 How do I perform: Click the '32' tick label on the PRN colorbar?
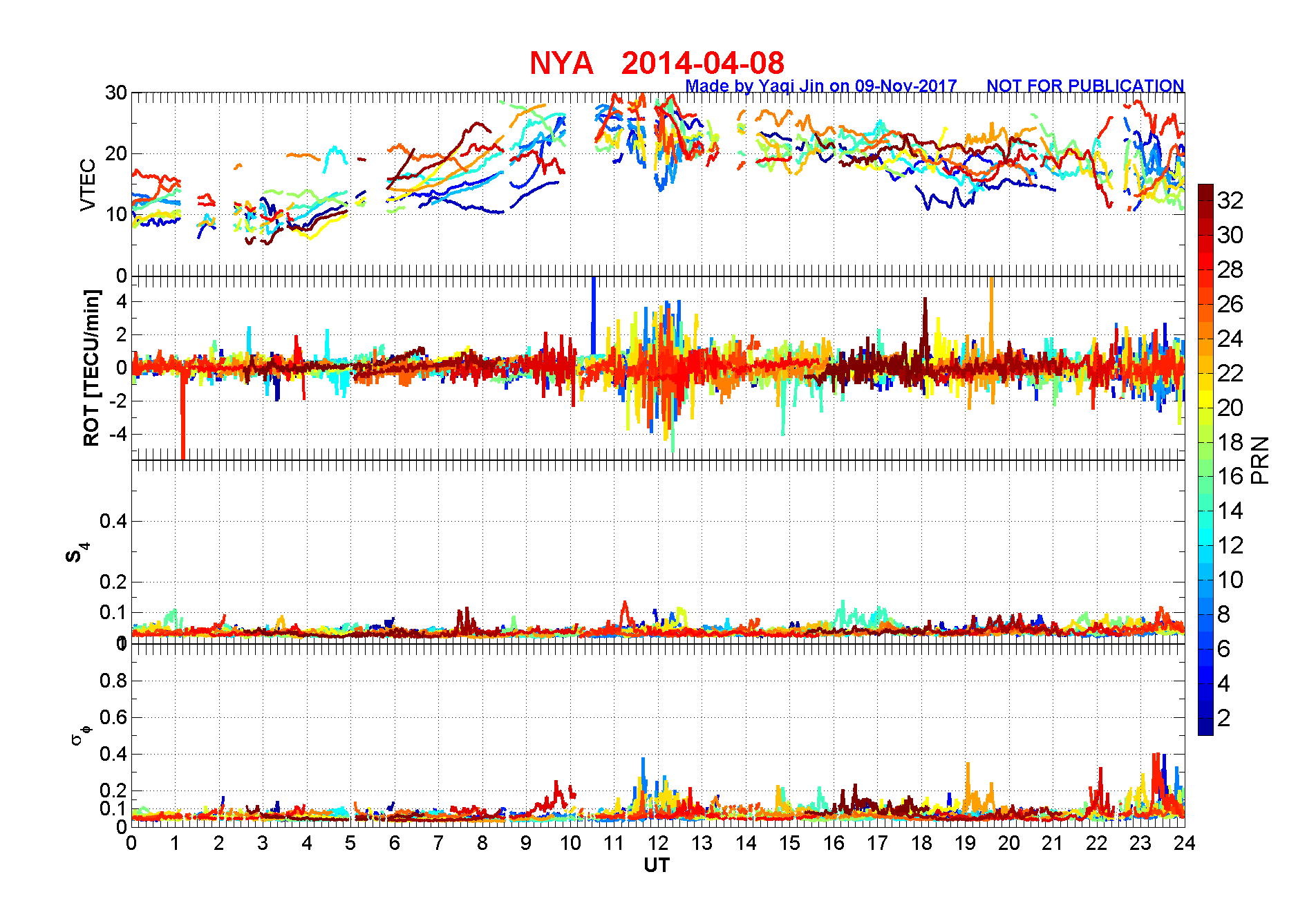[1230, 200]
